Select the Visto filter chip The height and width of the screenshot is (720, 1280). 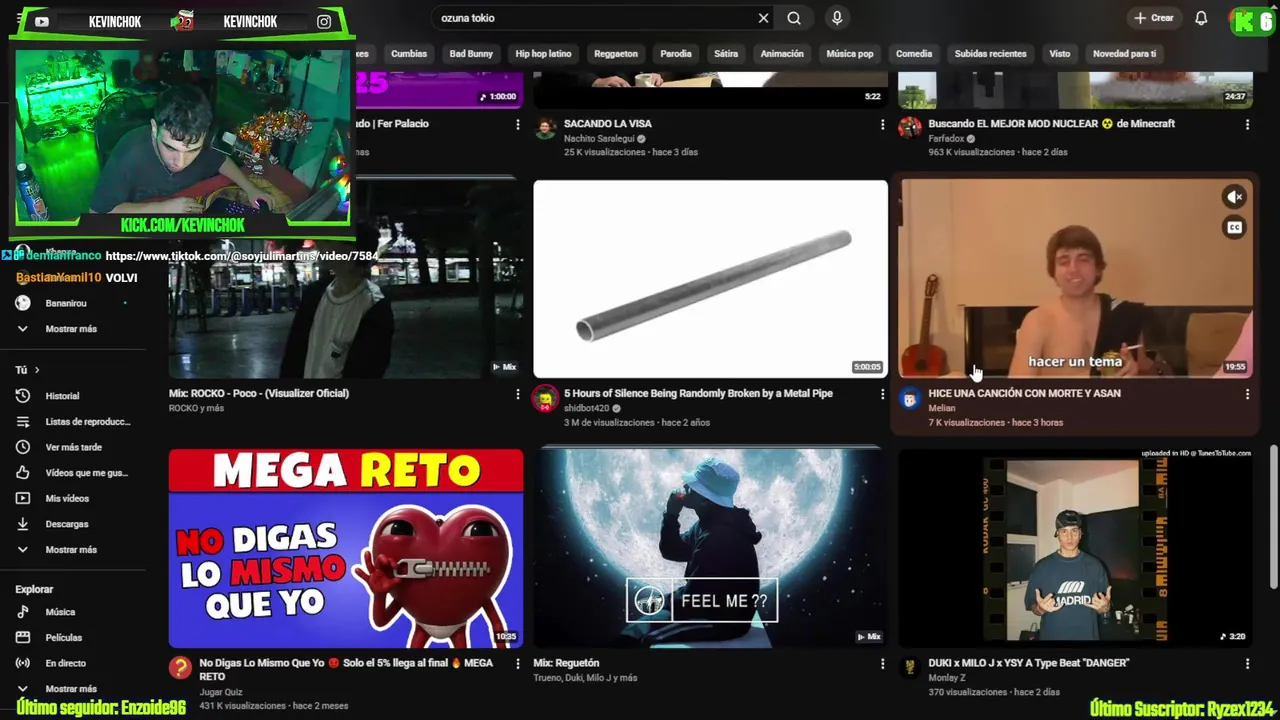point(1060,54)
